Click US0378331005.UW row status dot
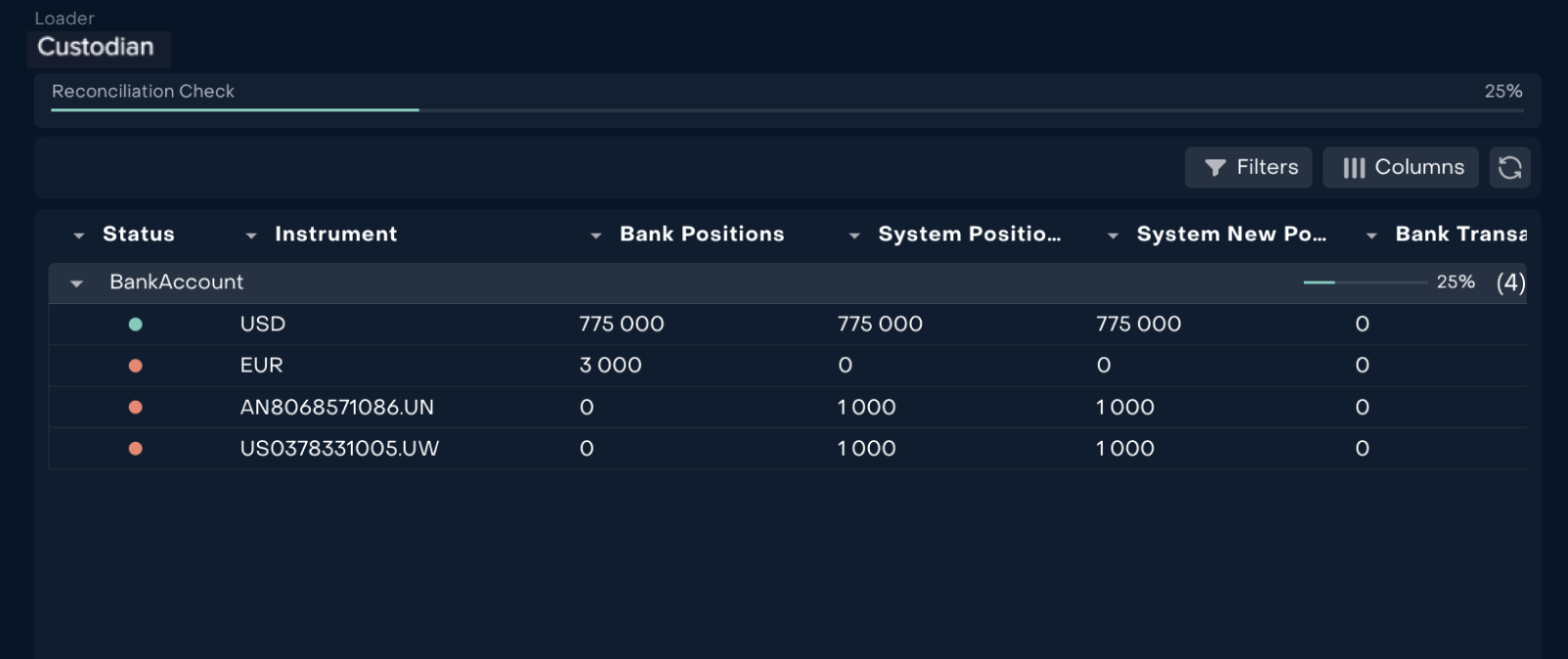This screenshot has width=1568, height=659. [x=136, y=449]
